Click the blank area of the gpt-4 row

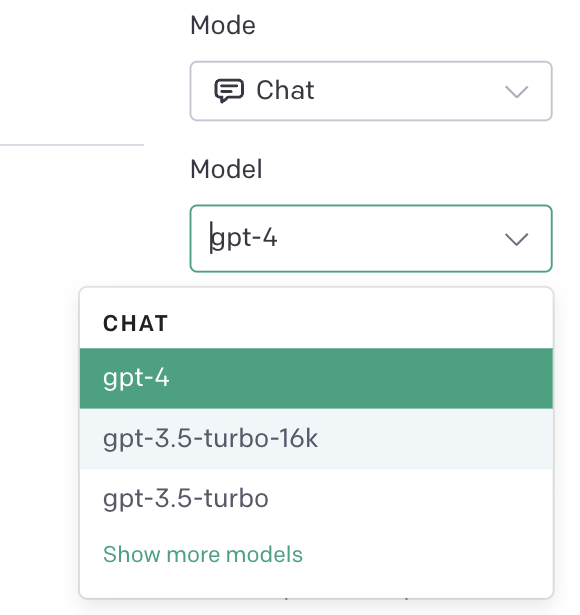pyautogui.click(x=361, y=378)
